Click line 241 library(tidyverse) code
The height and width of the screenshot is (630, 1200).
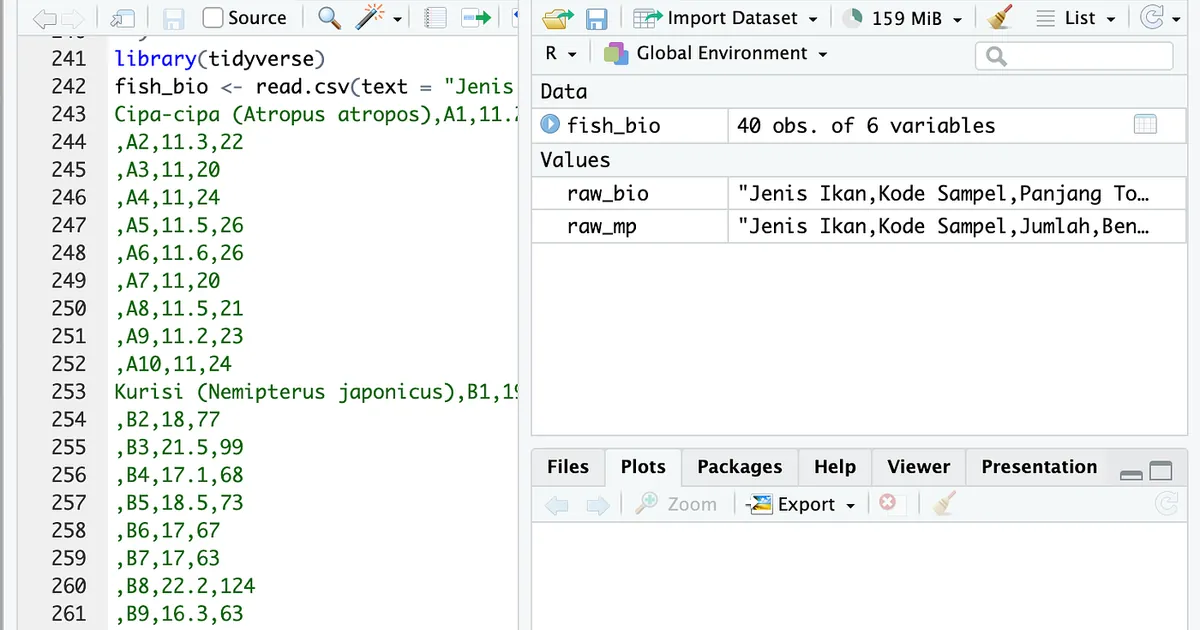pos(220,59)
